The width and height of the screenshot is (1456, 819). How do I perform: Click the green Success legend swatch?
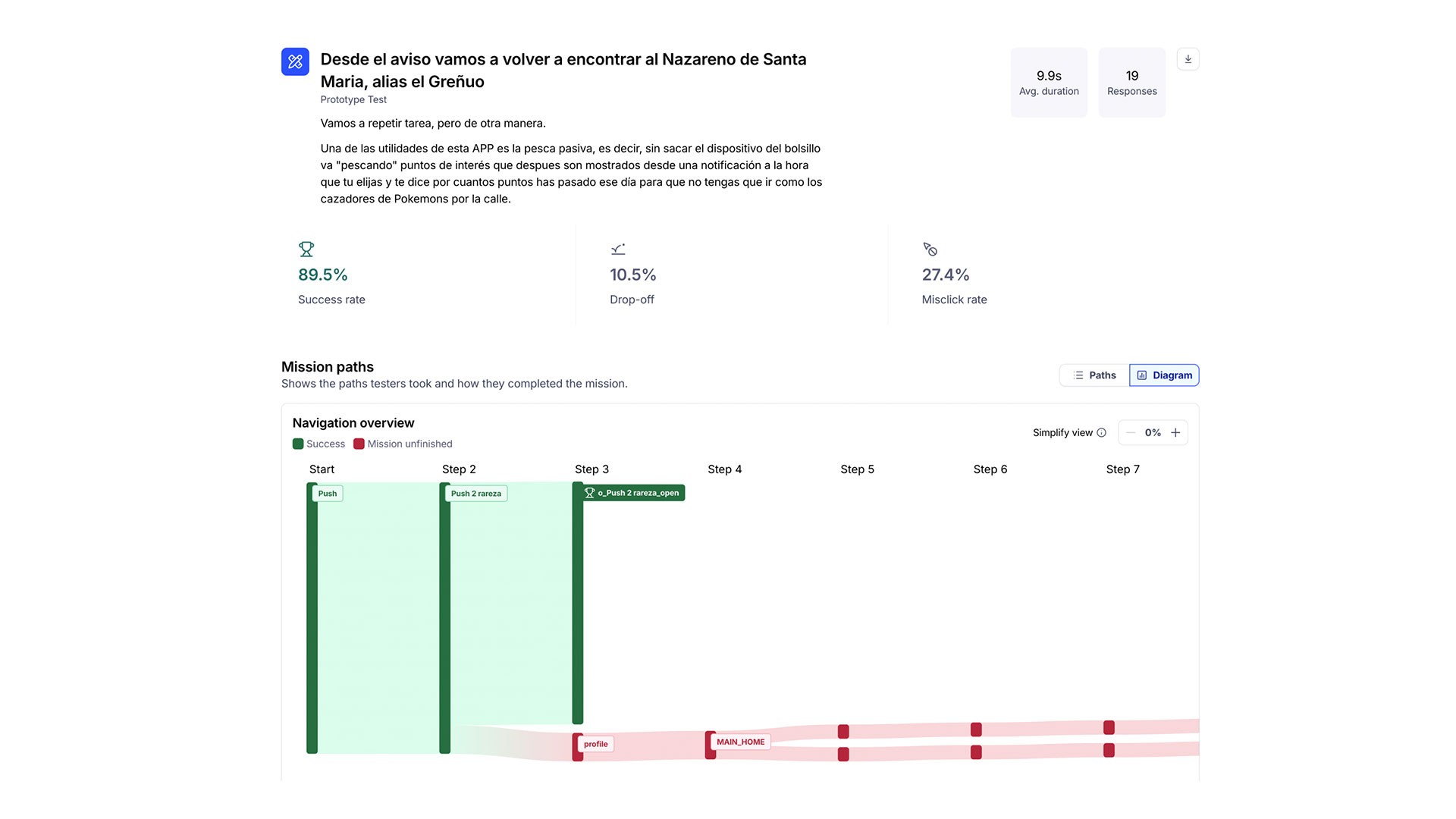pyautogui.click(x=298, y=444)
